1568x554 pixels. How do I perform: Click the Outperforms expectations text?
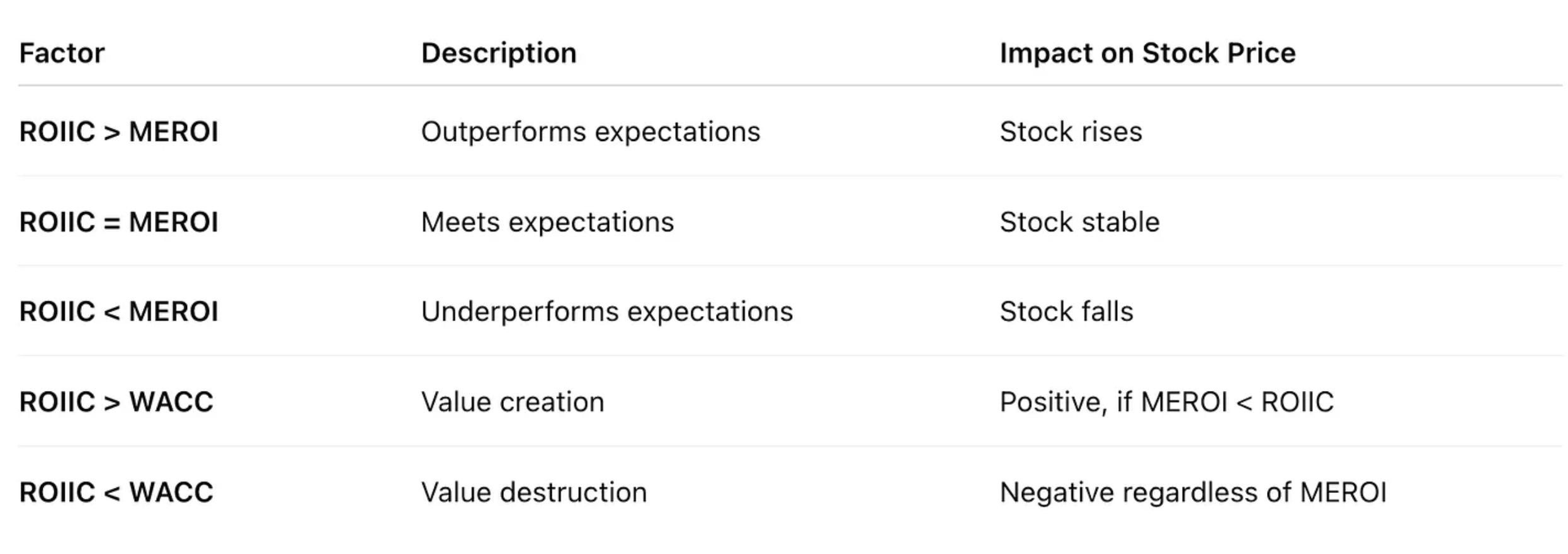point(591,132)
